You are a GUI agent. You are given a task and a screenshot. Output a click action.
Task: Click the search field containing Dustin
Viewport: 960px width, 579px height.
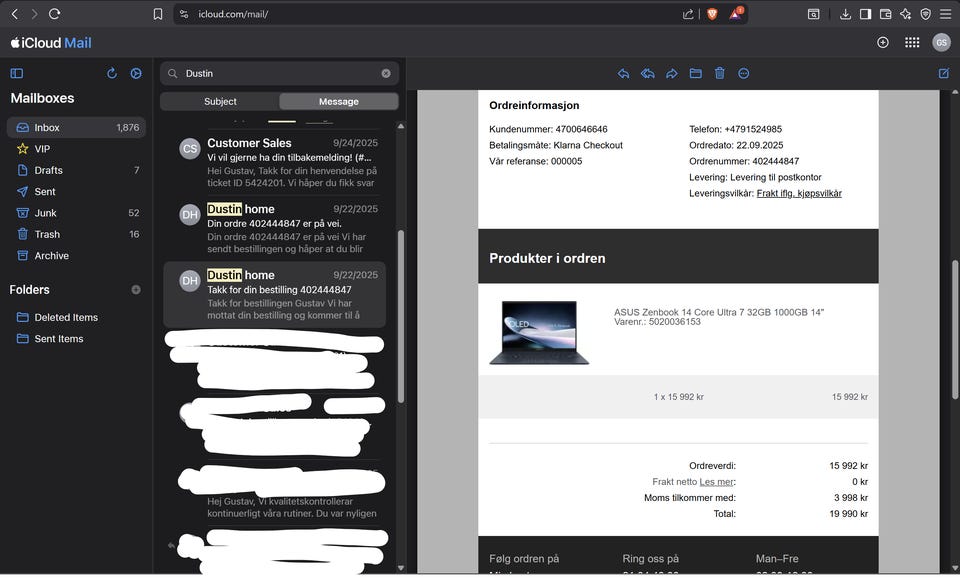click(280, 73)
